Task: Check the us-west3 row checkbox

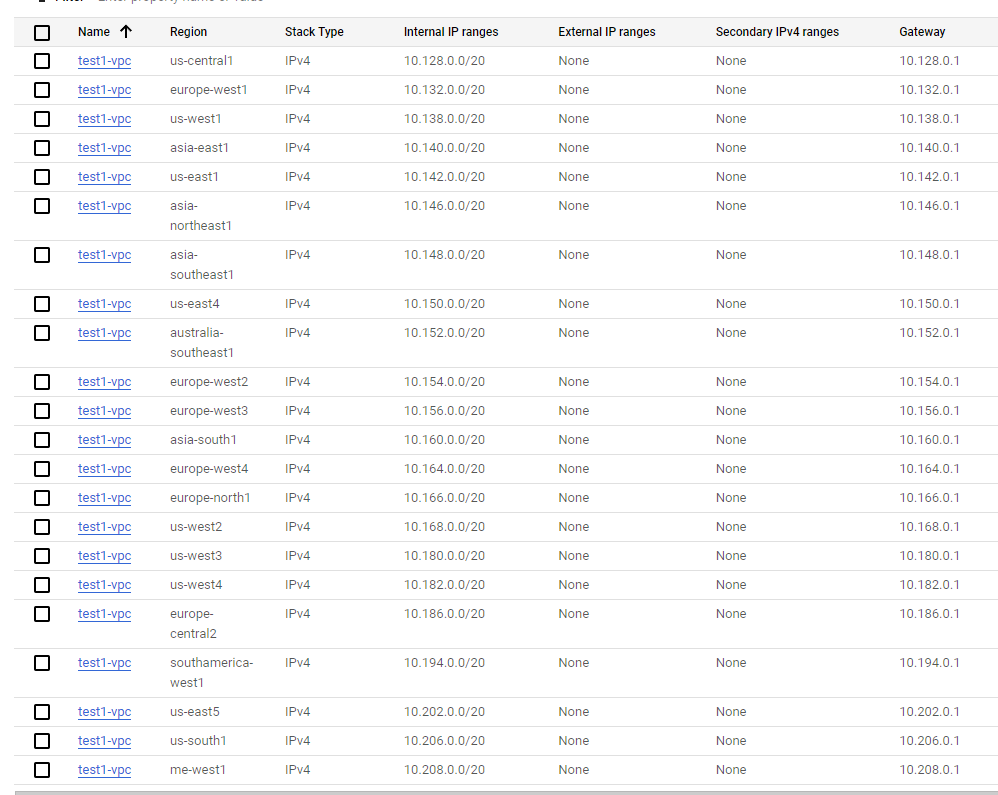Action: [41, 556]
